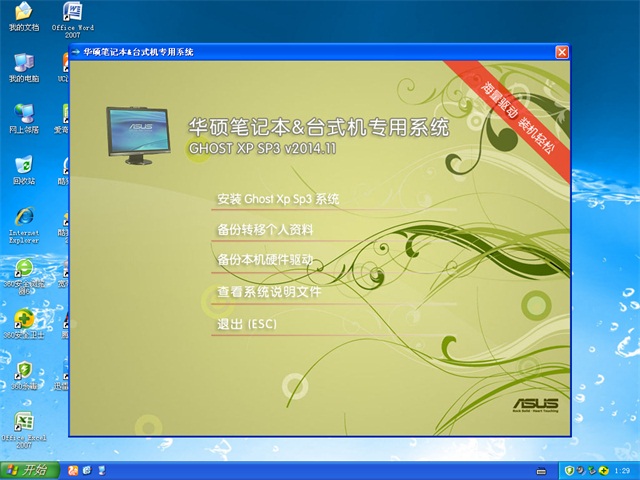This screenshot has height=480, width=640.
Task: Open Office Excel 2007 desktop shortcut
Action: point(24,430)
